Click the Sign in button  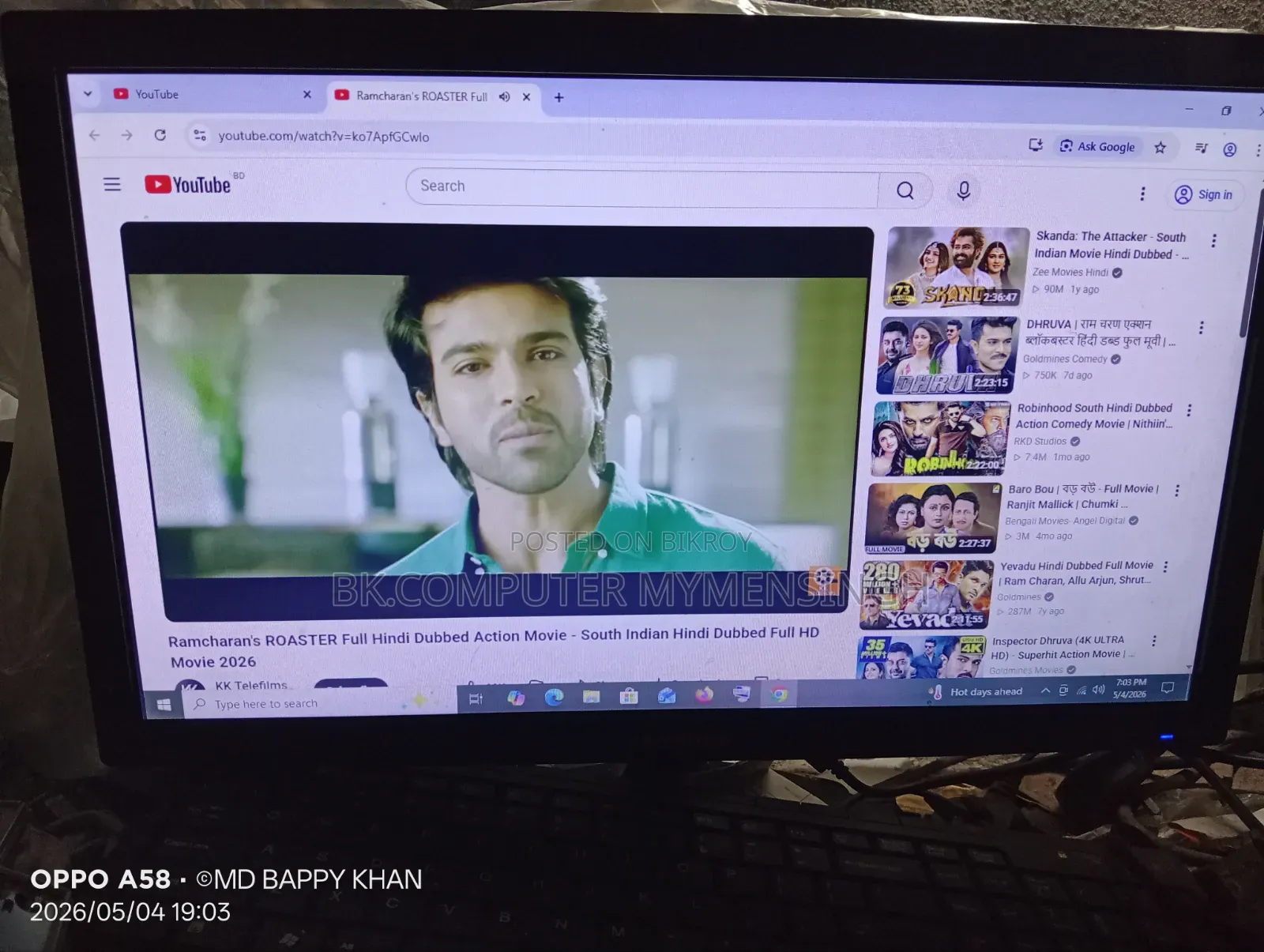click(1204, 194)
